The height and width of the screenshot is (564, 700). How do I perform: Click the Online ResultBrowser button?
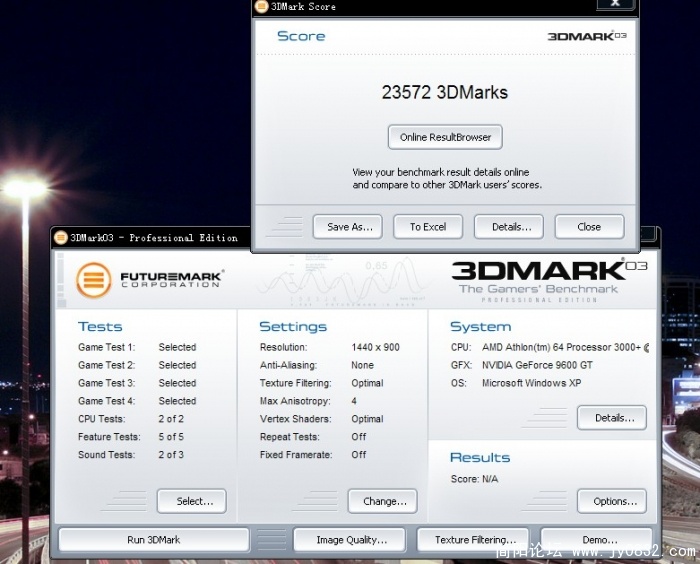[445, 137]
